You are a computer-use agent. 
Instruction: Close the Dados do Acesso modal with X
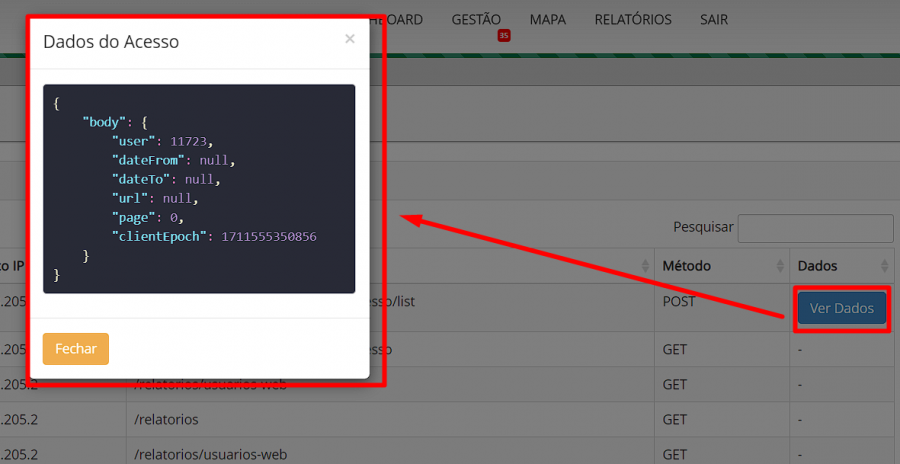point(349,39)
